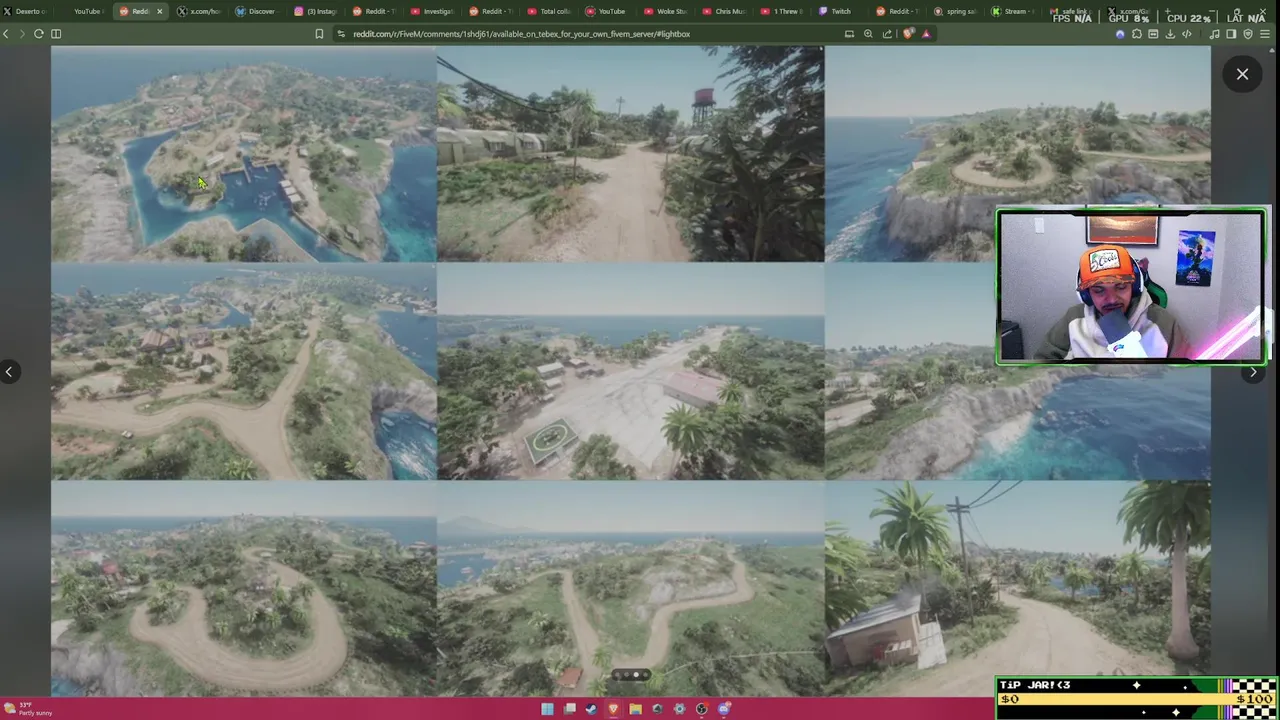Open Brave Rewards triangle icon
The image size is (1280, 720).
tap(927, 34)
